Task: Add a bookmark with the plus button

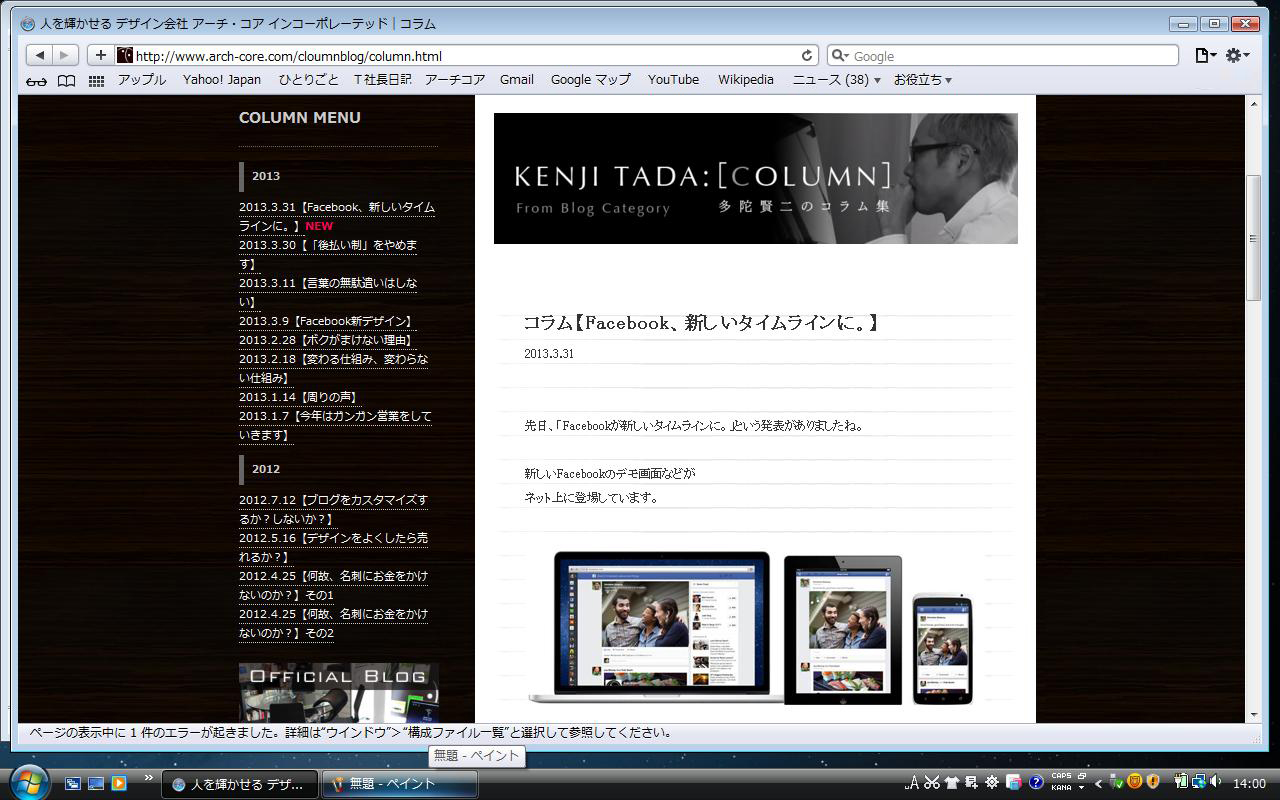Action: (100, 55)
